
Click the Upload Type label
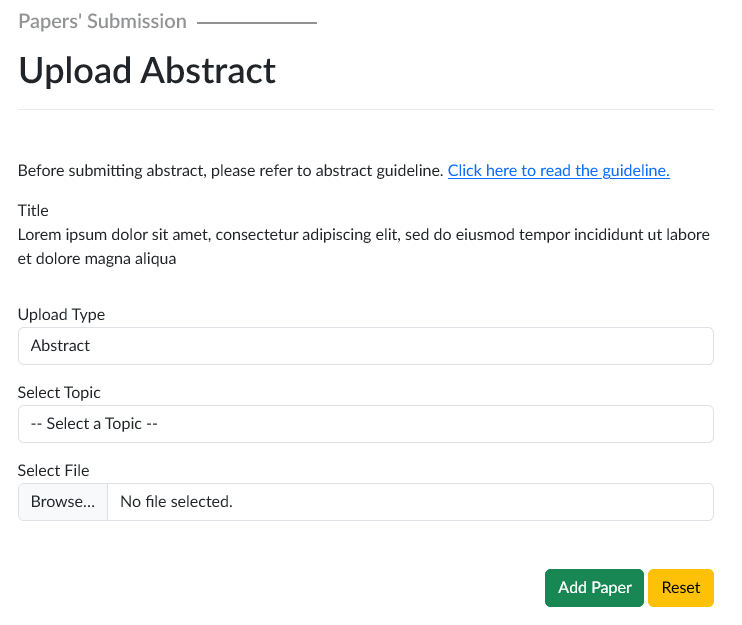[61, 314]
